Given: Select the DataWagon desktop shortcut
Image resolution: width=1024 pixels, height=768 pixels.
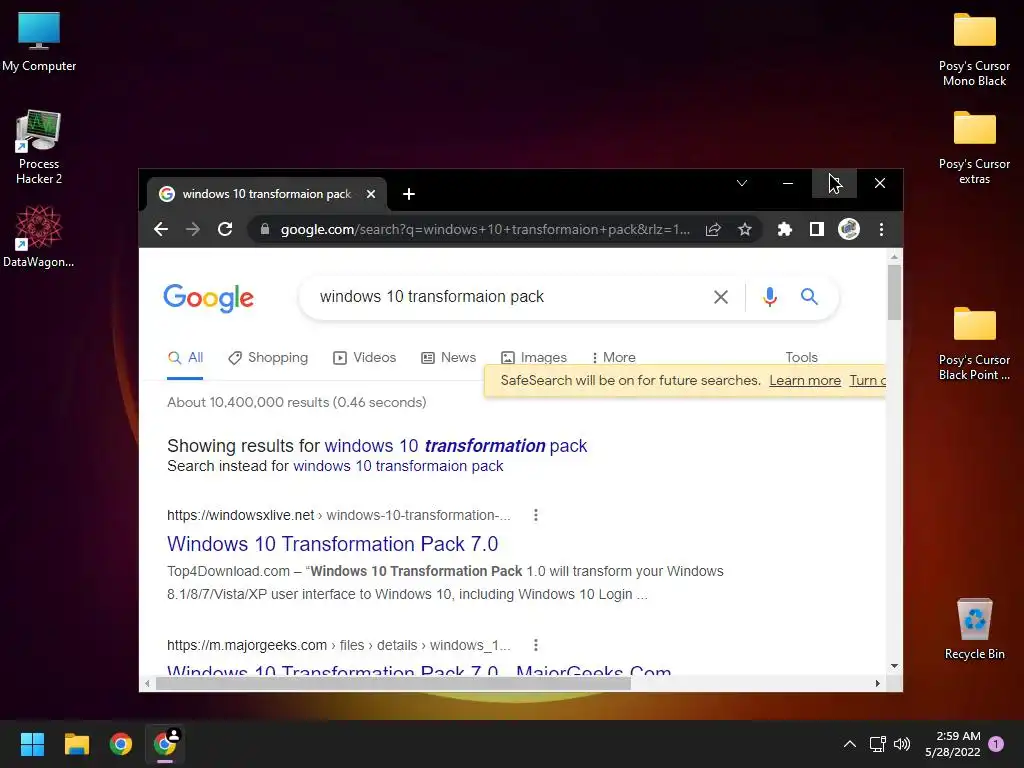Looking at the screenshot, I should 39,236.
